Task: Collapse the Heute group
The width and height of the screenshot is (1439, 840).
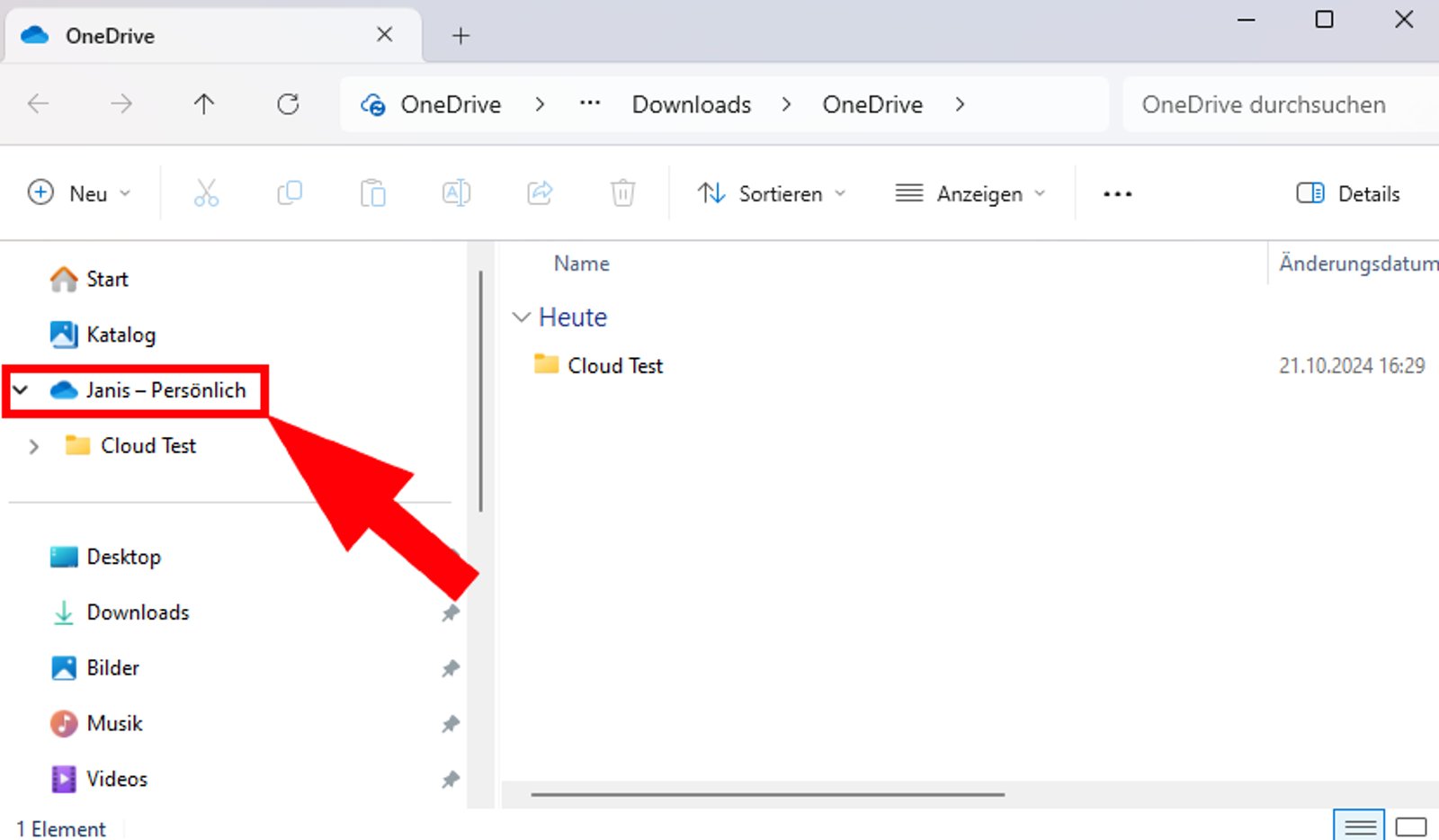Action: point(522,317)
